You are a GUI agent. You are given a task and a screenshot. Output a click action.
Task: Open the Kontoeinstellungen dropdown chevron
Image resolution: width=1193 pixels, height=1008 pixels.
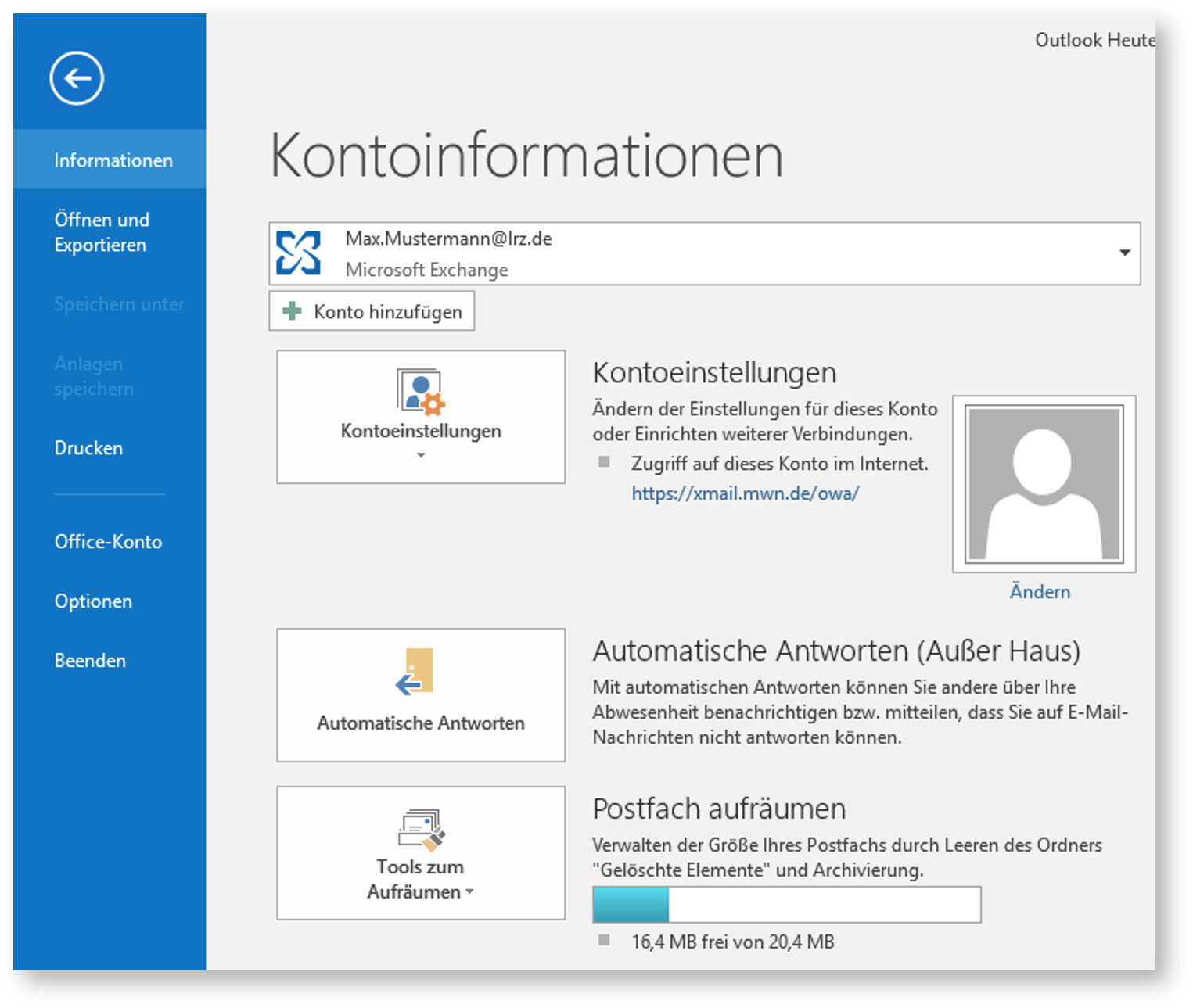(420, 454)
